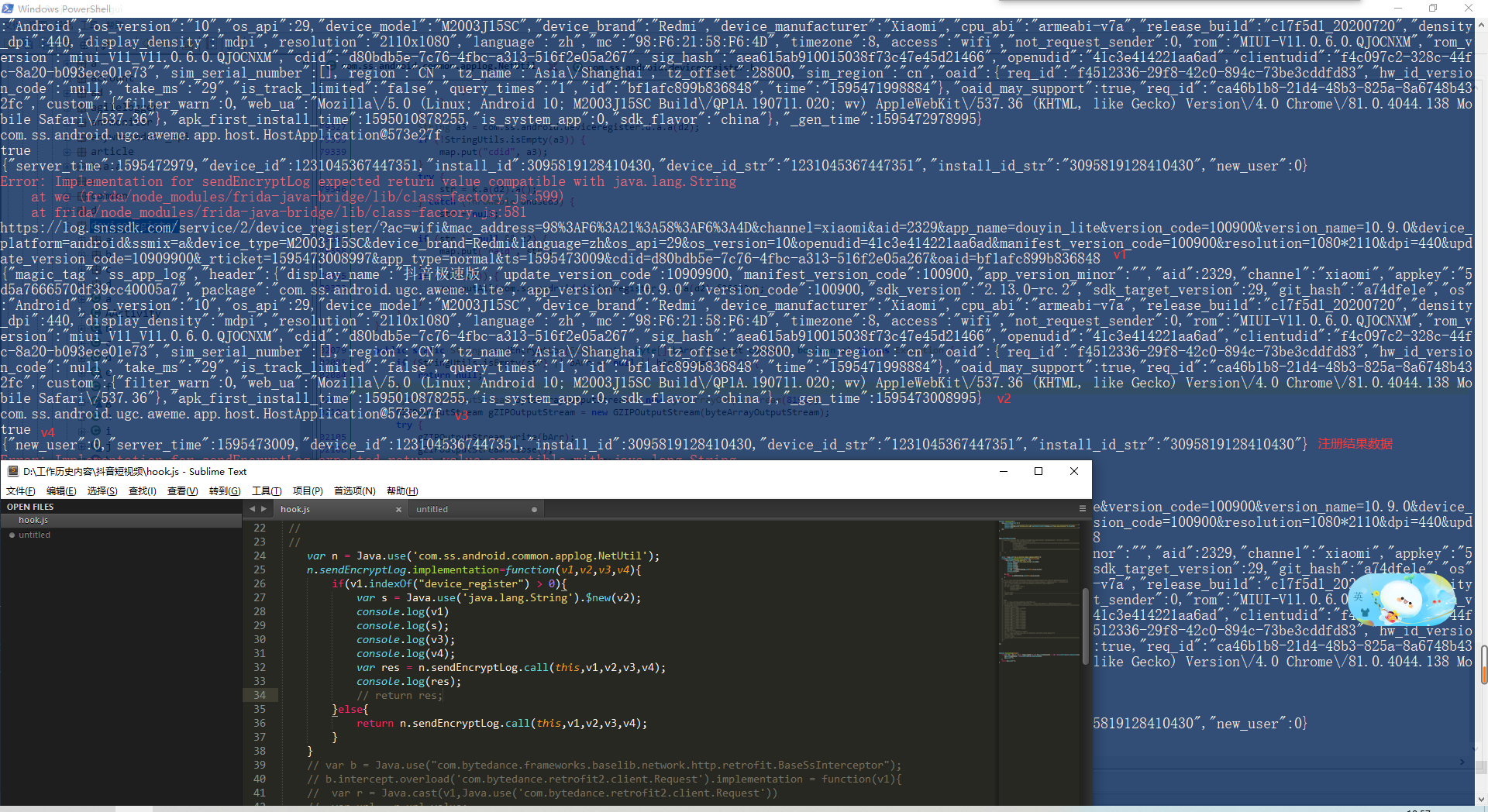Click console.log(v1) on line 28
Viewport: 1488px width, 812px height.
click(x=402, y=612)
